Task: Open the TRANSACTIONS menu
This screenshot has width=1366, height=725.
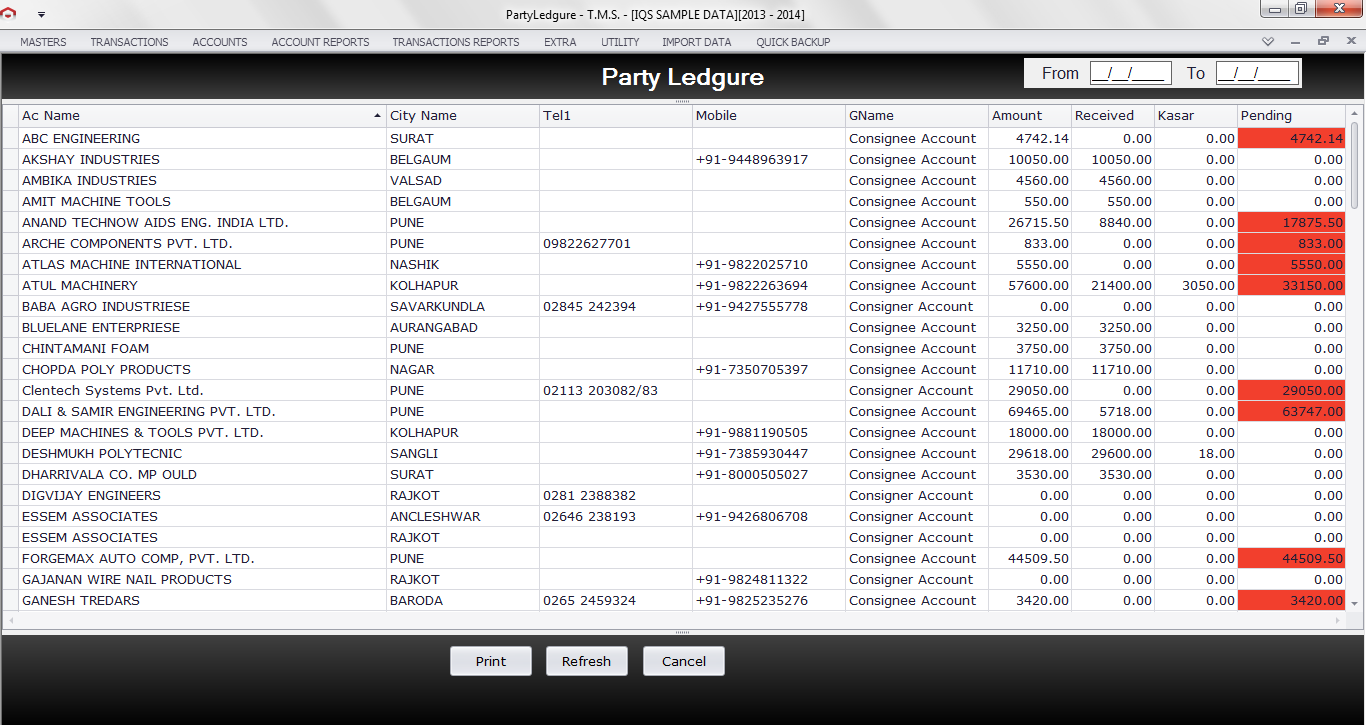Action: pos(129,42)
